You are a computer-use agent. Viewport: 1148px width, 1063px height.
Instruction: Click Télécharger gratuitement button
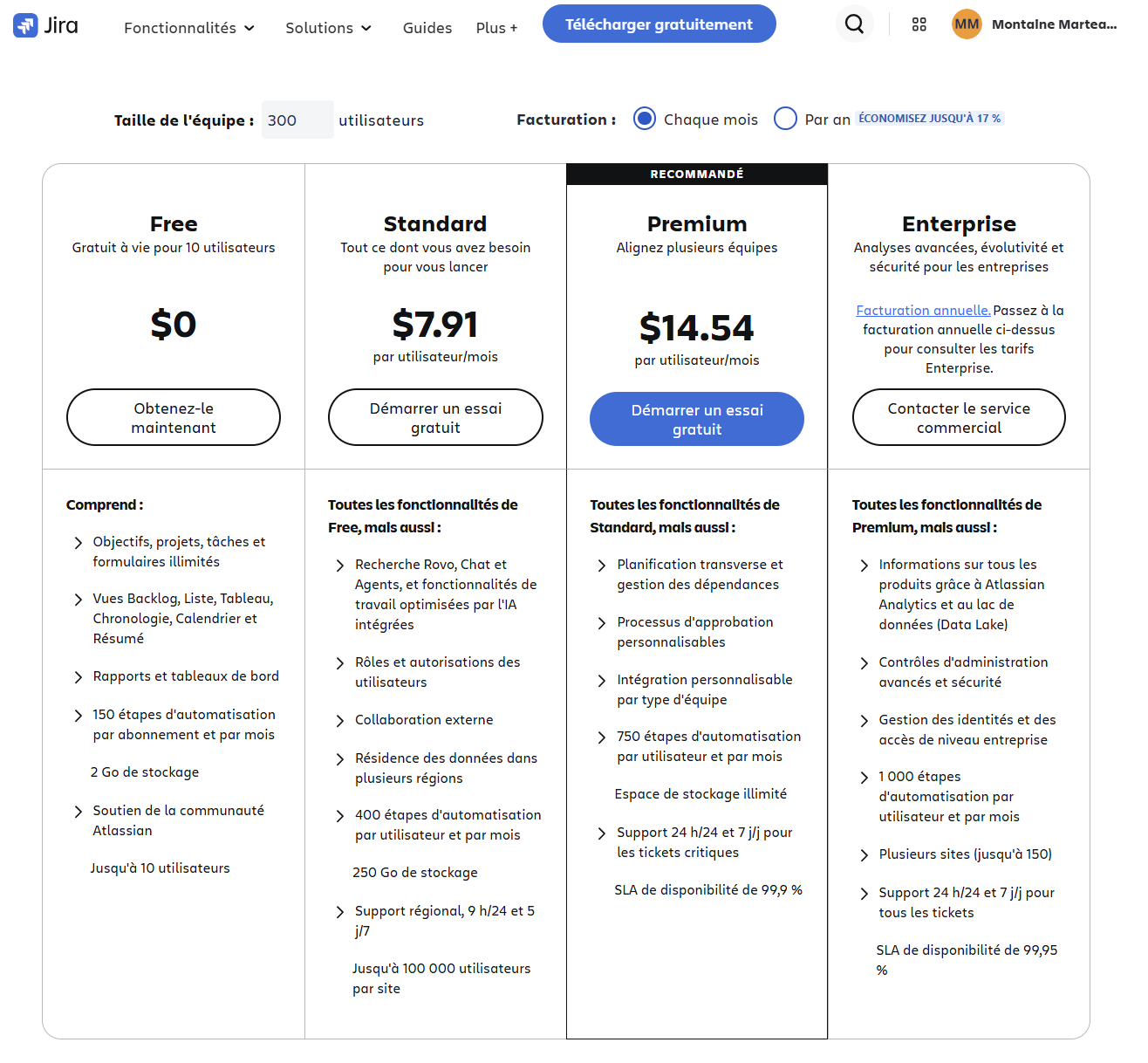click(x=659, y=24)
